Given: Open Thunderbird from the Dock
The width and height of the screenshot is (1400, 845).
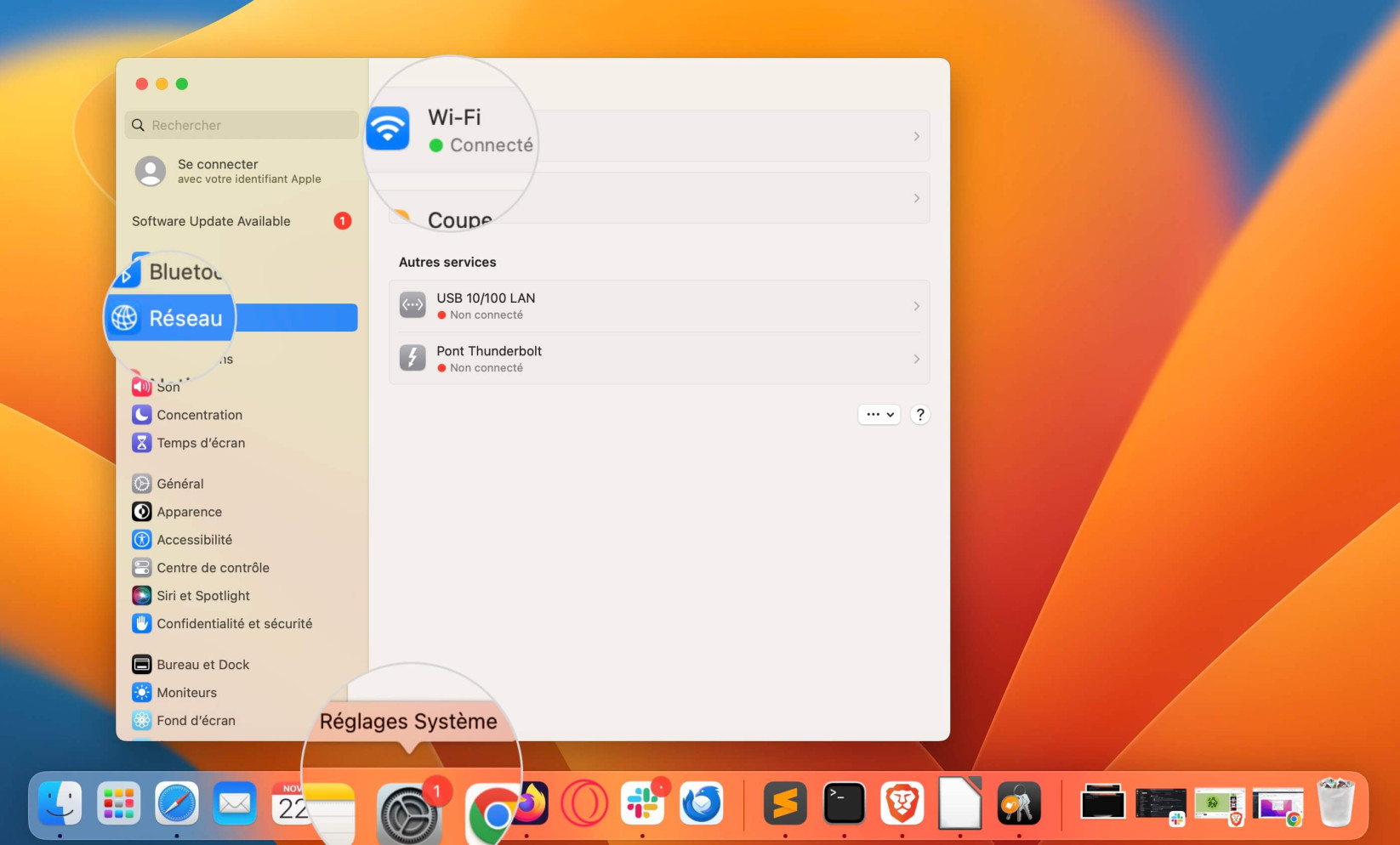Looking at the screenshot, I should 701,803.
